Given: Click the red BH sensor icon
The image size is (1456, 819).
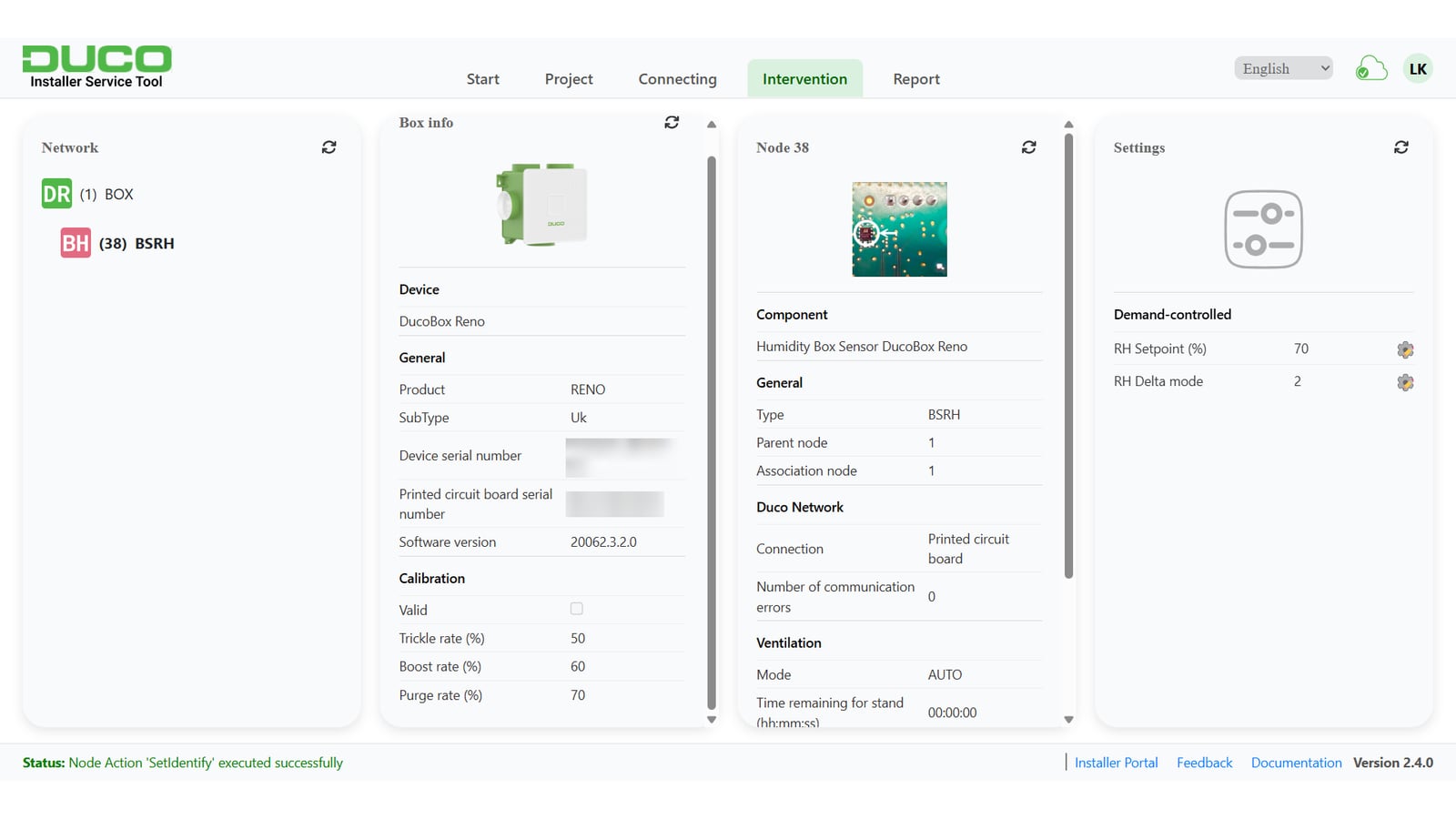Looking at the screenshot, I should coord(76,243).
